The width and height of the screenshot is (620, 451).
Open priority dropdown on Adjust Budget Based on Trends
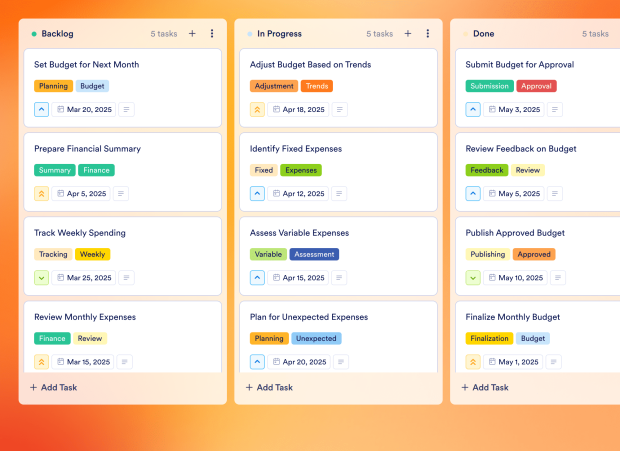pyautogui.click(x=257, y=110)
